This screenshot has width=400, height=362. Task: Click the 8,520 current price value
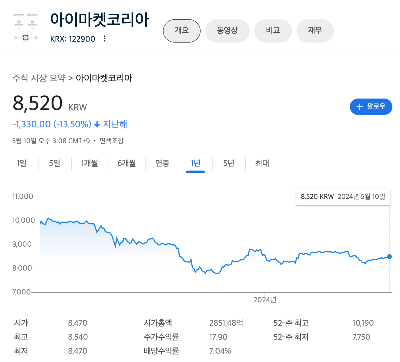coord(37,103)
